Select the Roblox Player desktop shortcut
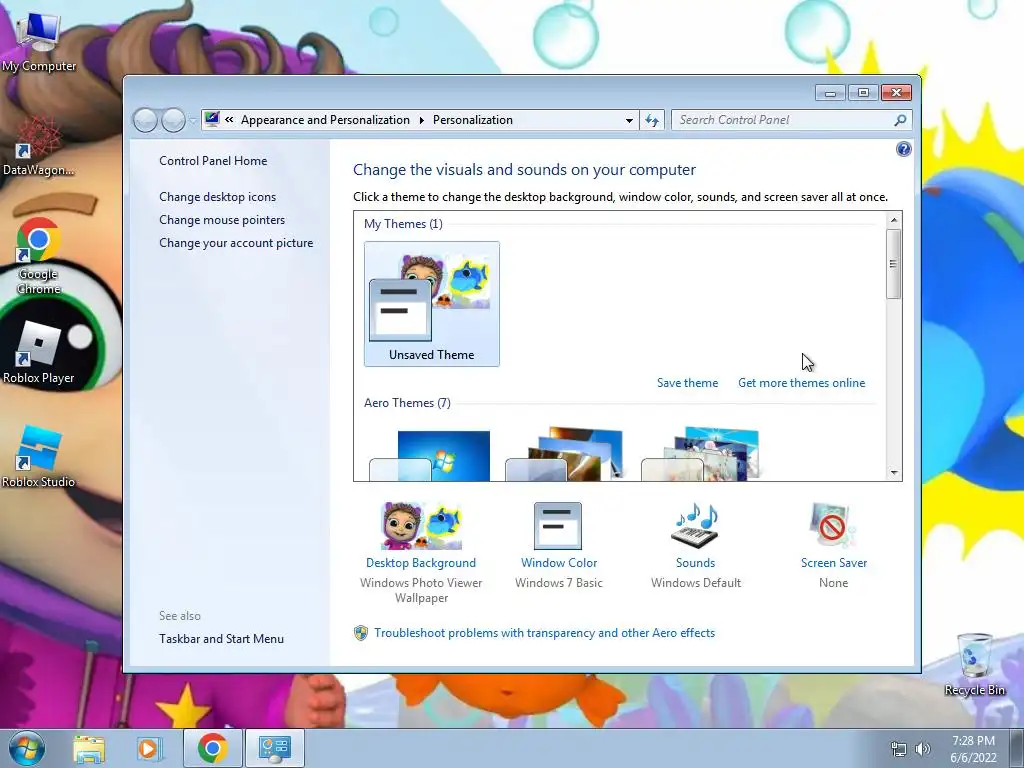 coord(39,353)
